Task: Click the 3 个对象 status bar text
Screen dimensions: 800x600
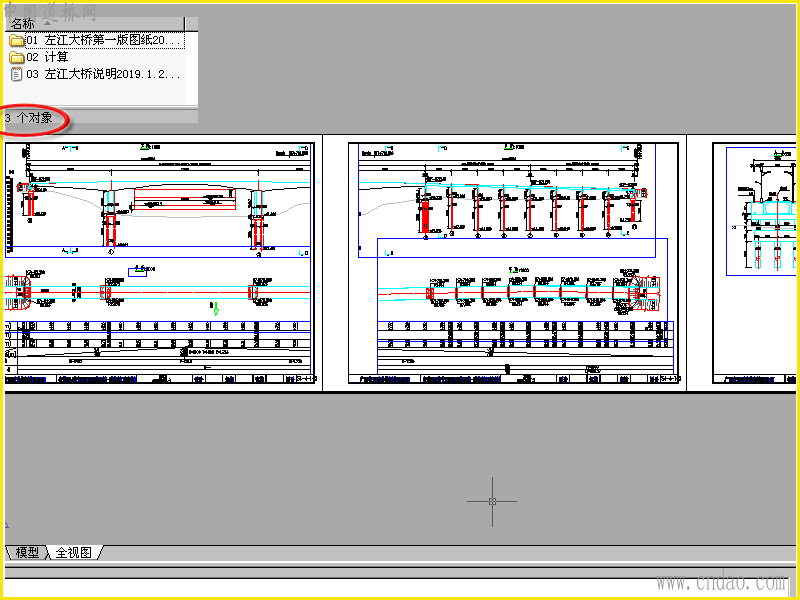Action: 29,118
